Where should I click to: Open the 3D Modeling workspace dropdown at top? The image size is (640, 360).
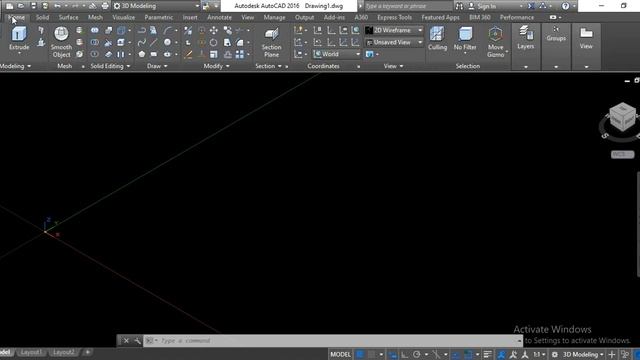click(x=156, y=6)
